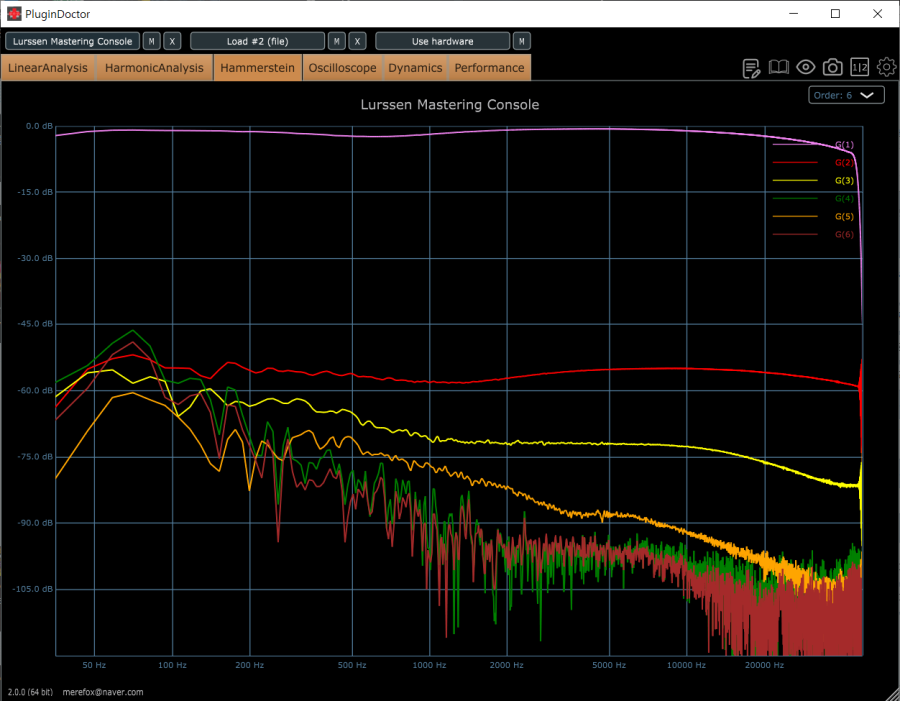Take a snapshot with camera icon
This screenshot has height=701, width=900.
click(x=833, y=68)
